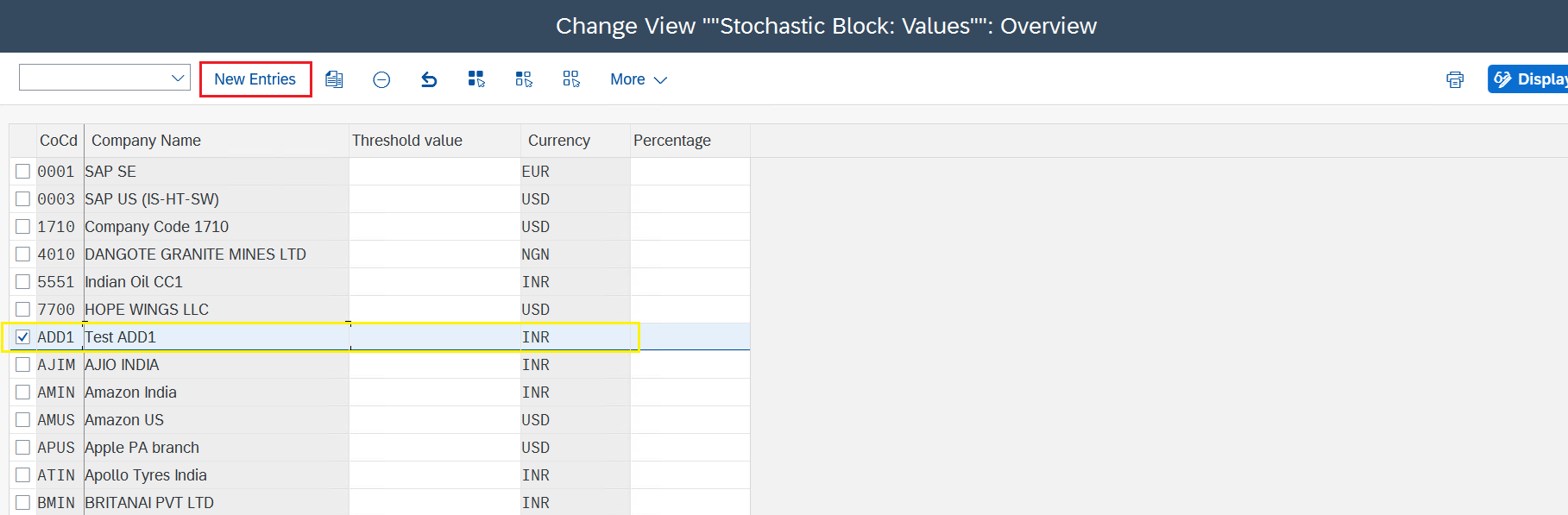Viewport: 1568px width, 515px height.
Task: Click the Delete (minus circle) icon
Action: 381,79
